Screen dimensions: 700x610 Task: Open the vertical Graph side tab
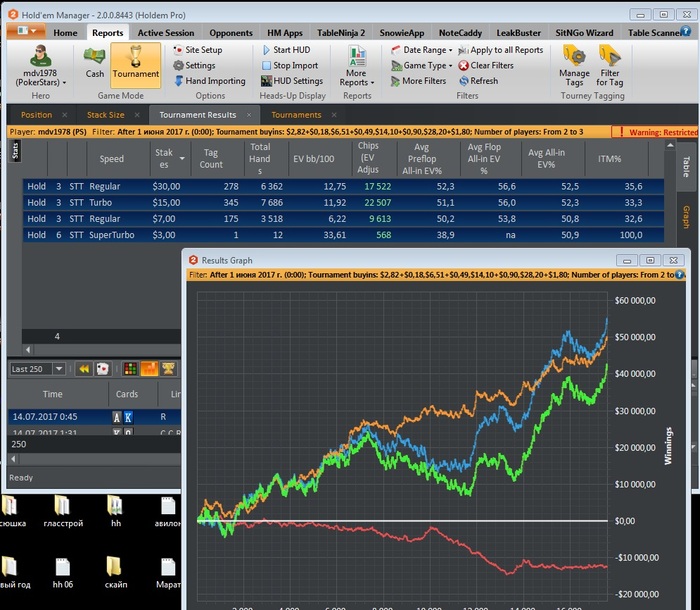click(x=686, y=217)
